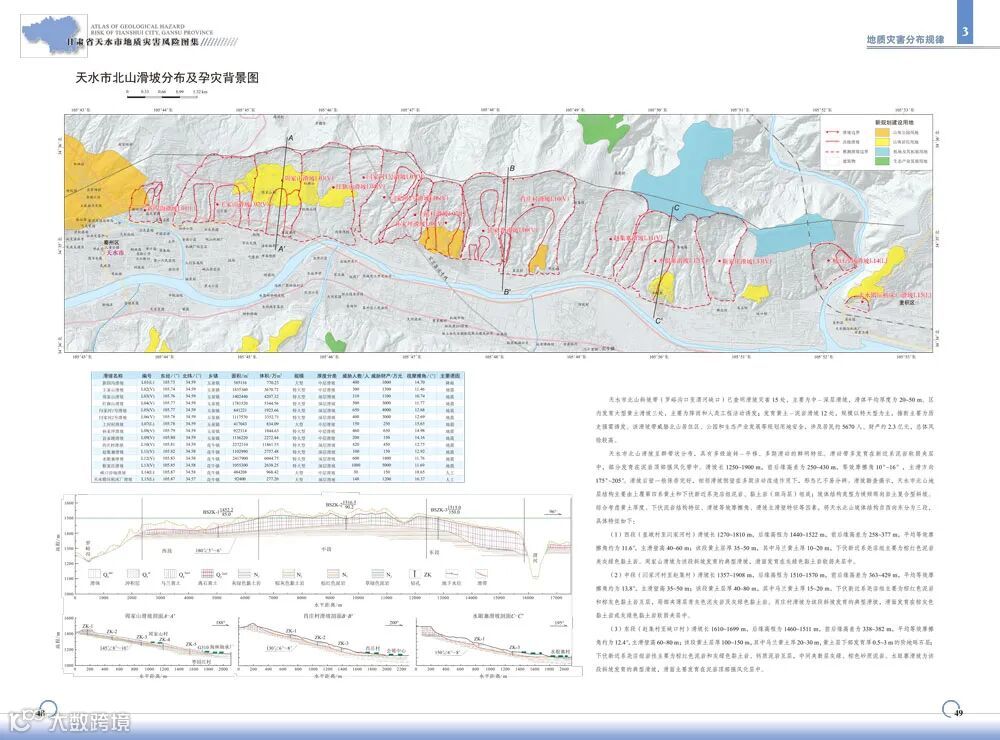Image resolution: width=1000 pixels, height=740 pixels.
Task: Click section line marker 'B' on the map
Action: (511, 168)
